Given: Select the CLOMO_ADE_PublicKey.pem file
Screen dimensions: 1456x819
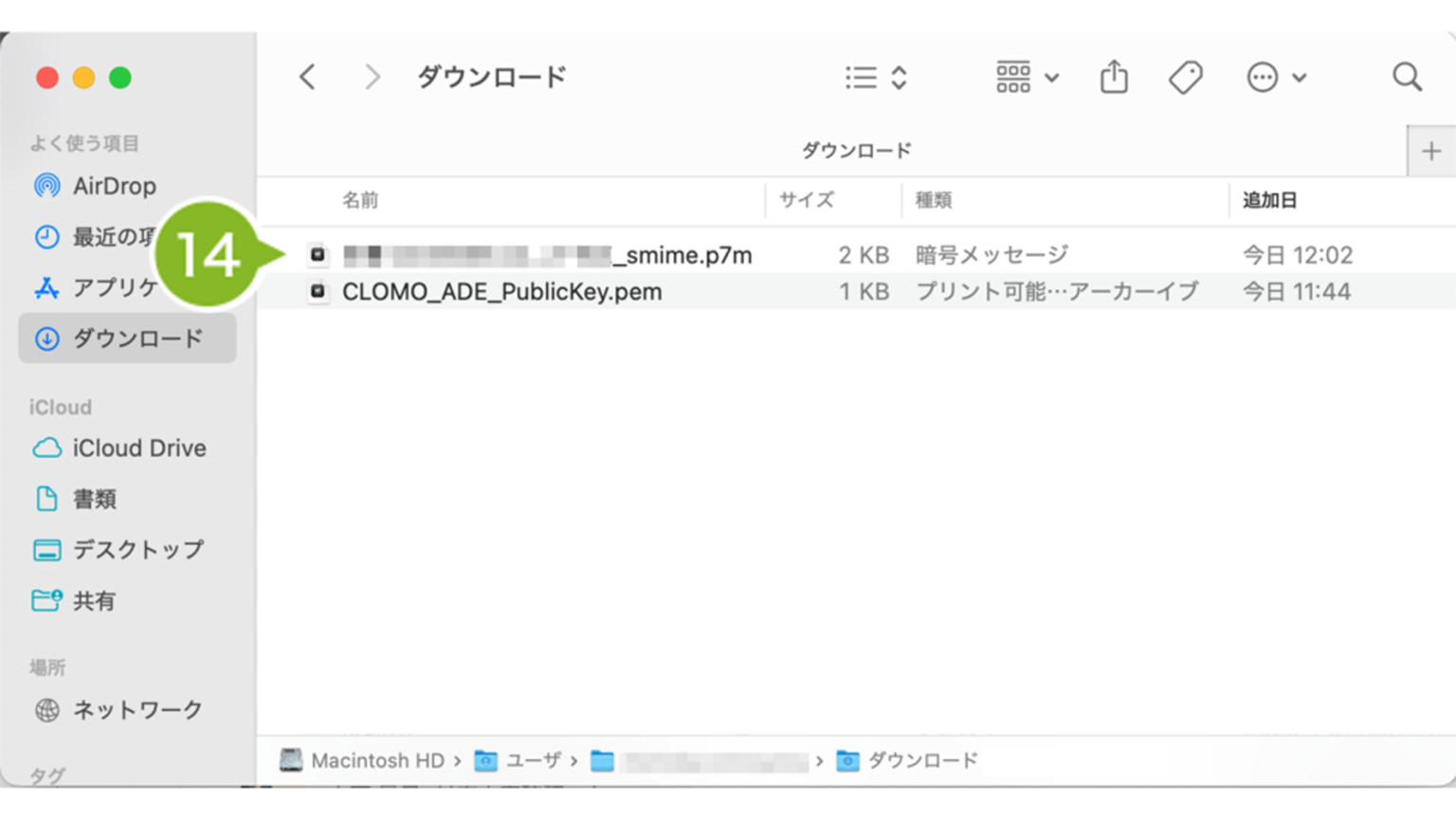Looking at the screenshot, I should tap(501, 292).
